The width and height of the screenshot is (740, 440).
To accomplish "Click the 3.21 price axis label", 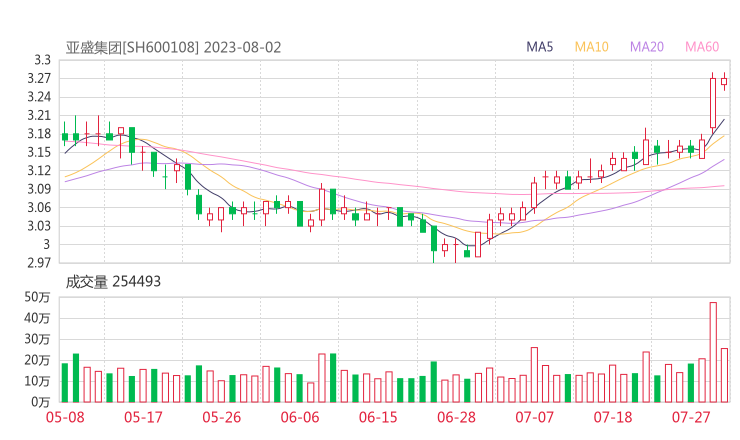I will tap(39, 115).
